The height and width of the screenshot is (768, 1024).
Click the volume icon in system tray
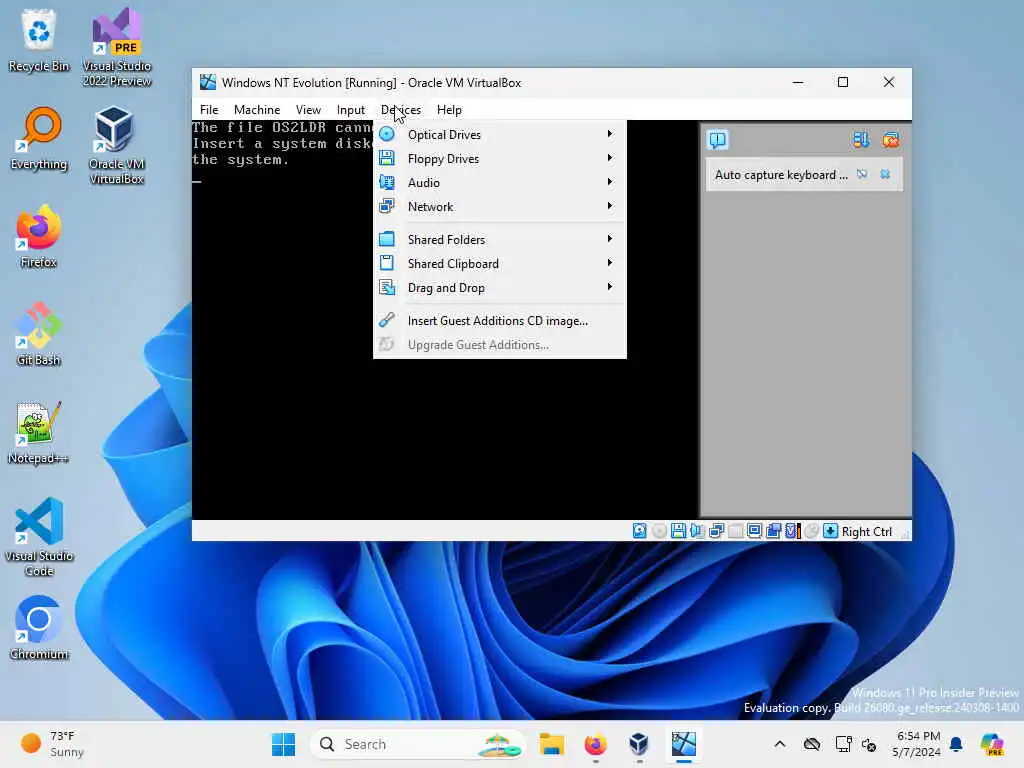(x=869, y=744)
